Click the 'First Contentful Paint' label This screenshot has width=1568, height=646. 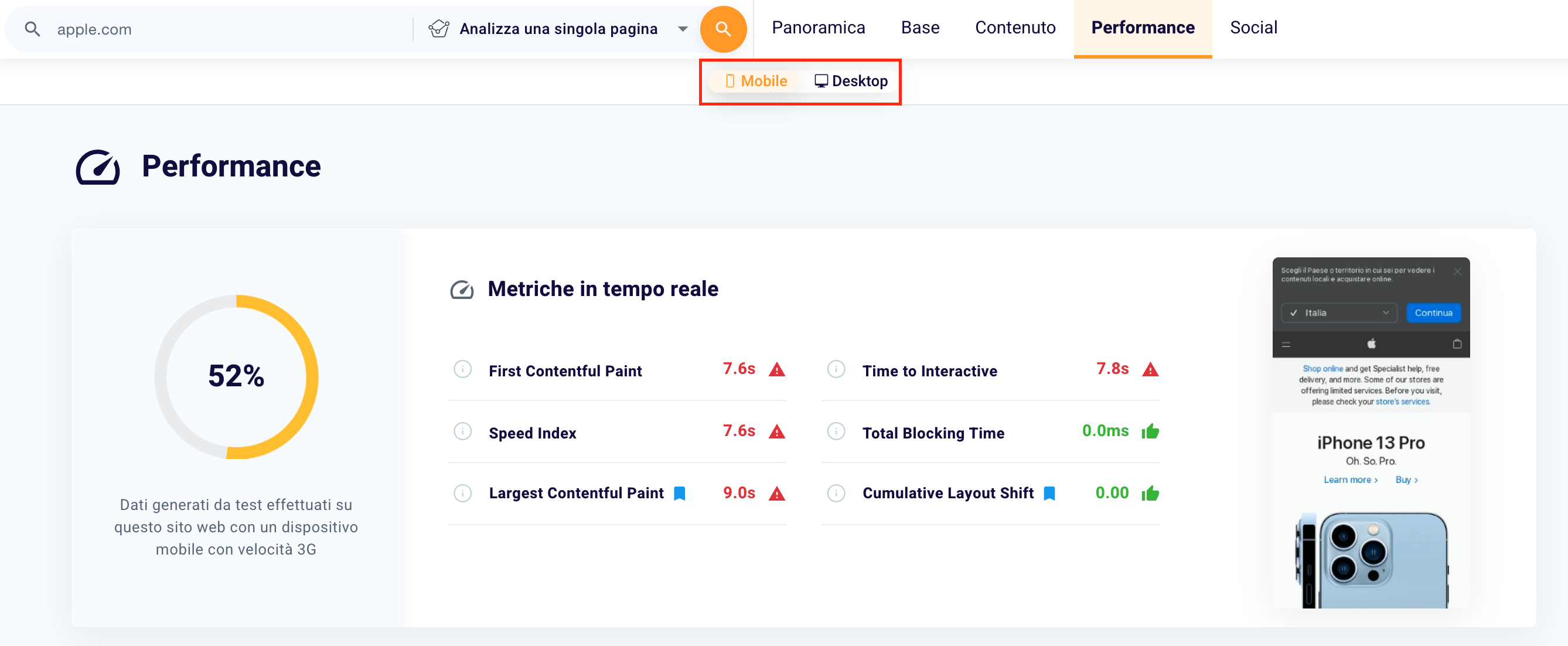point(565,371)
